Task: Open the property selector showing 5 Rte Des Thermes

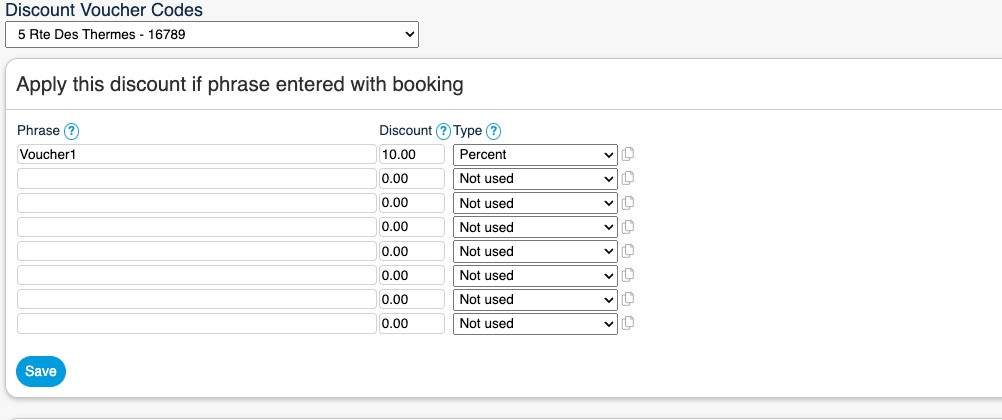Action: 211,34
